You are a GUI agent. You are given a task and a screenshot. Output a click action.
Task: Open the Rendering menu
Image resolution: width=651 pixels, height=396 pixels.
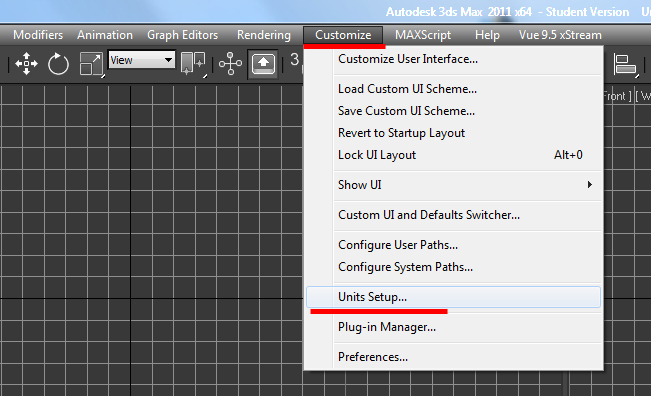click(264, 35)
